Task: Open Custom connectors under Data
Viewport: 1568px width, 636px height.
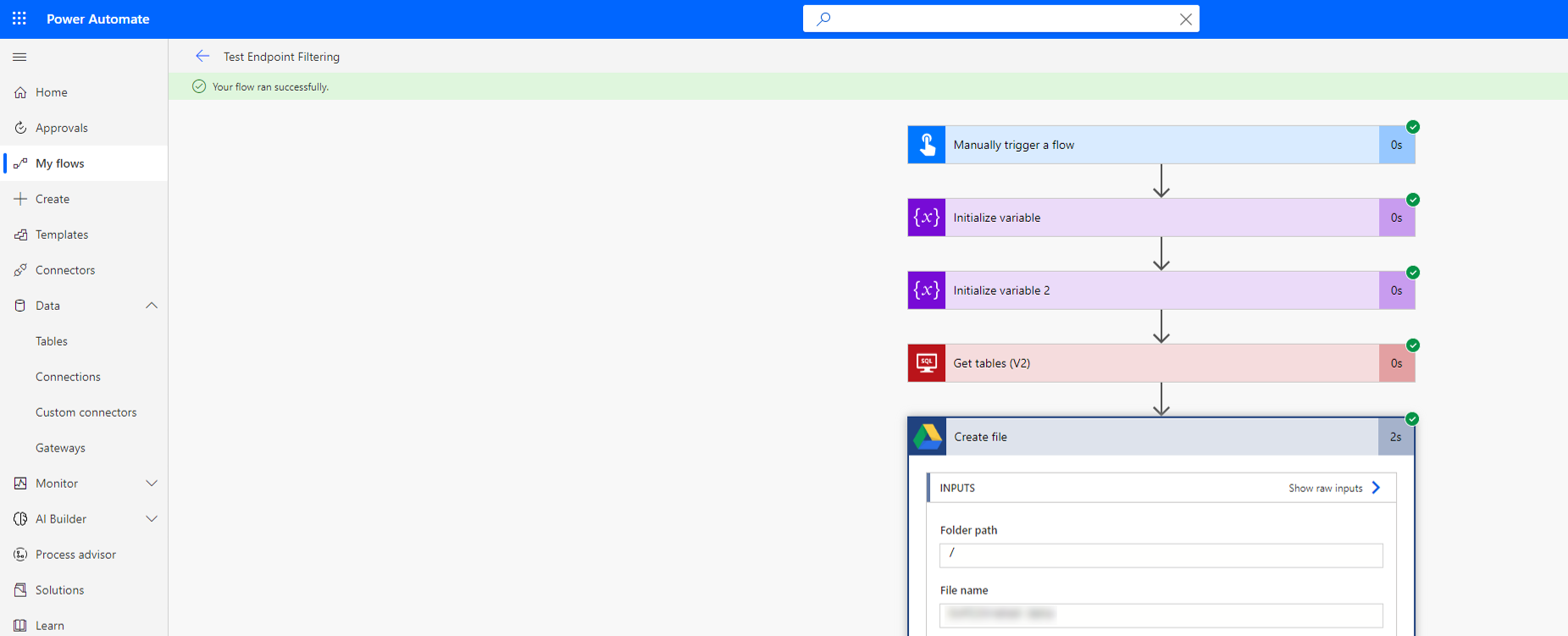Action: click(84, 412)
